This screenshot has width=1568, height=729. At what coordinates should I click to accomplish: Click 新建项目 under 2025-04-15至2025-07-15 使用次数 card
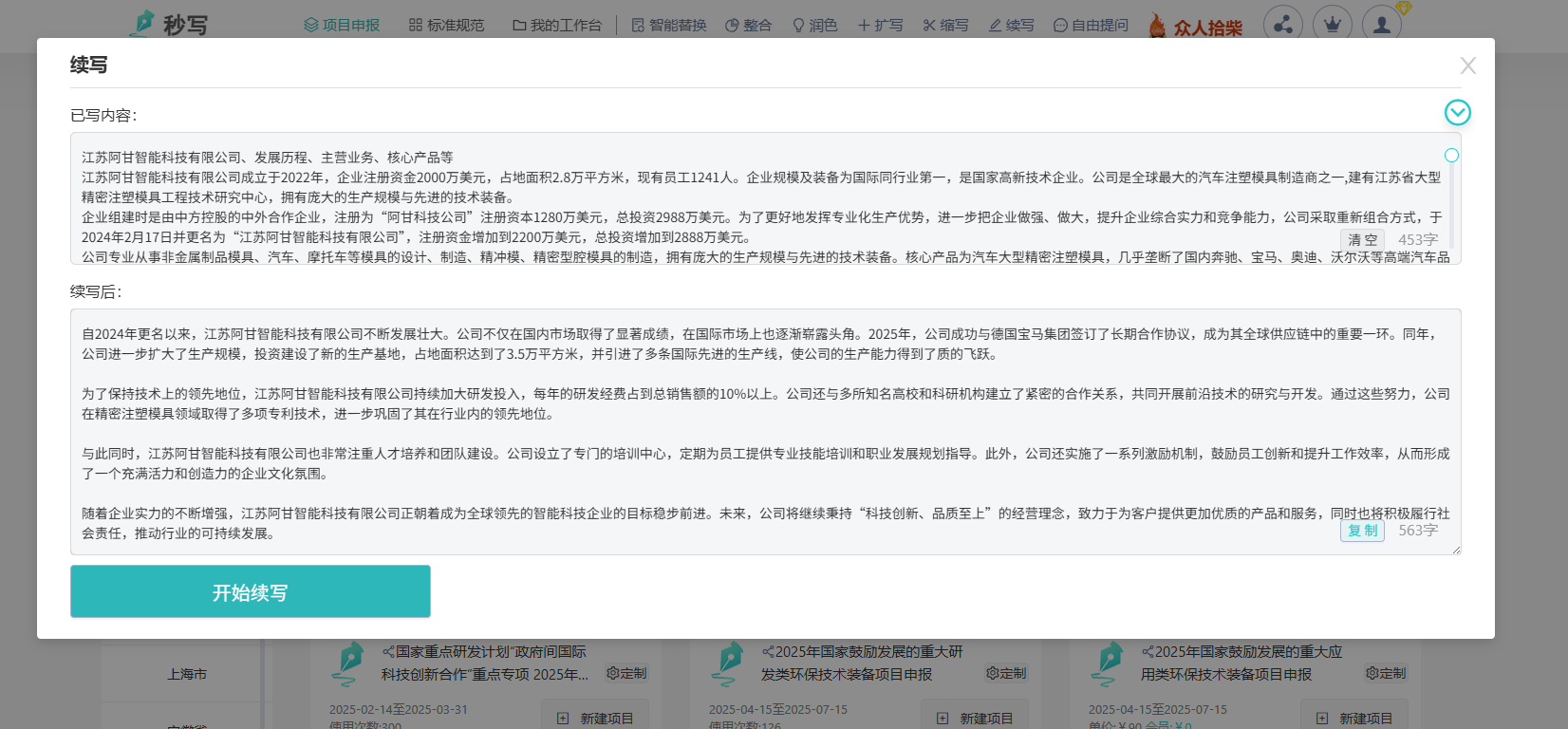[x=975, y=718]
